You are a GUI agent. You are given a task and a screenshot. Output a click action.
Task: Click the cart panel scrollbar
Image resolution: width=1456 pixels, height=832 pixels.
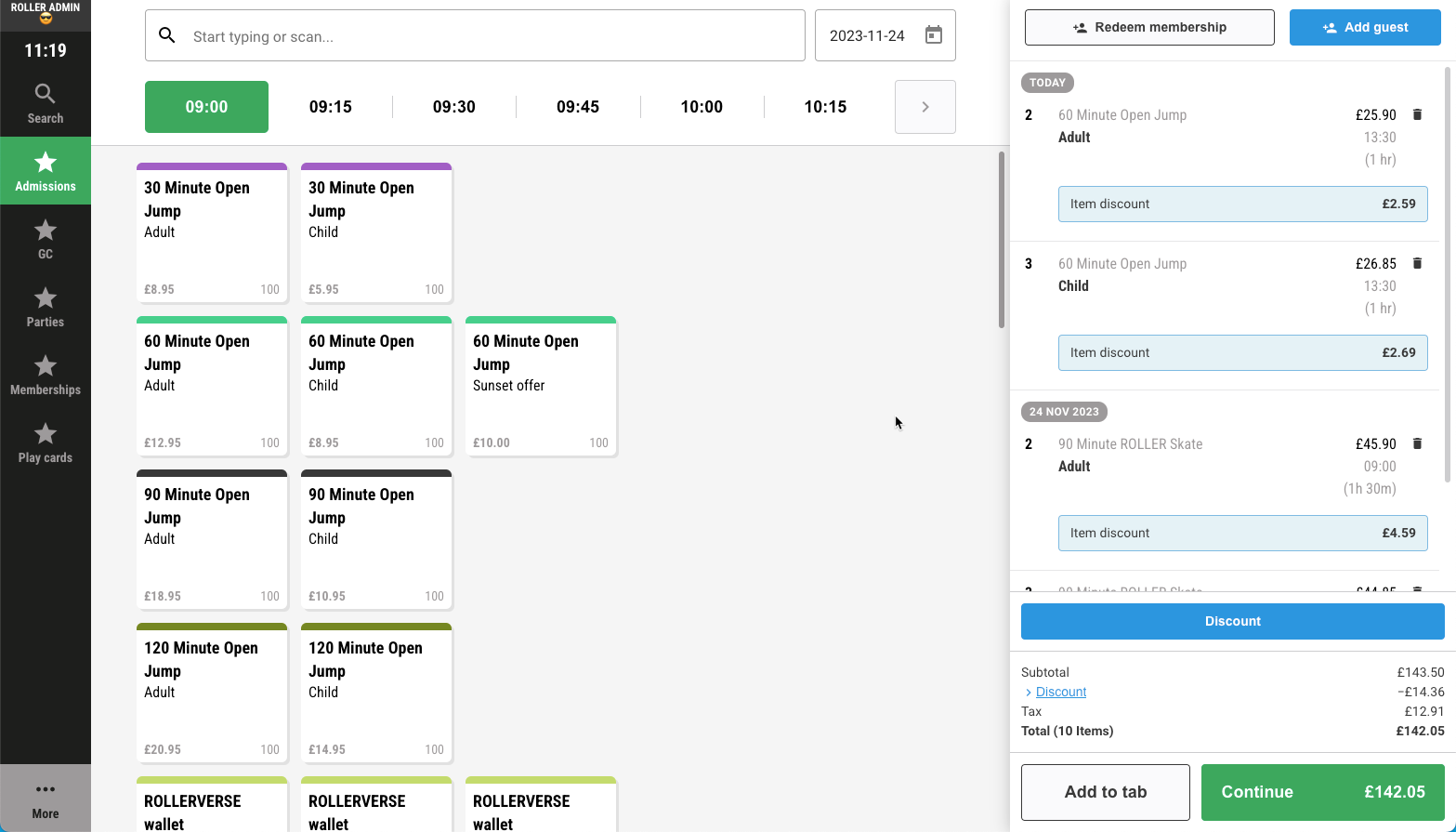(x=1449, y=274)
